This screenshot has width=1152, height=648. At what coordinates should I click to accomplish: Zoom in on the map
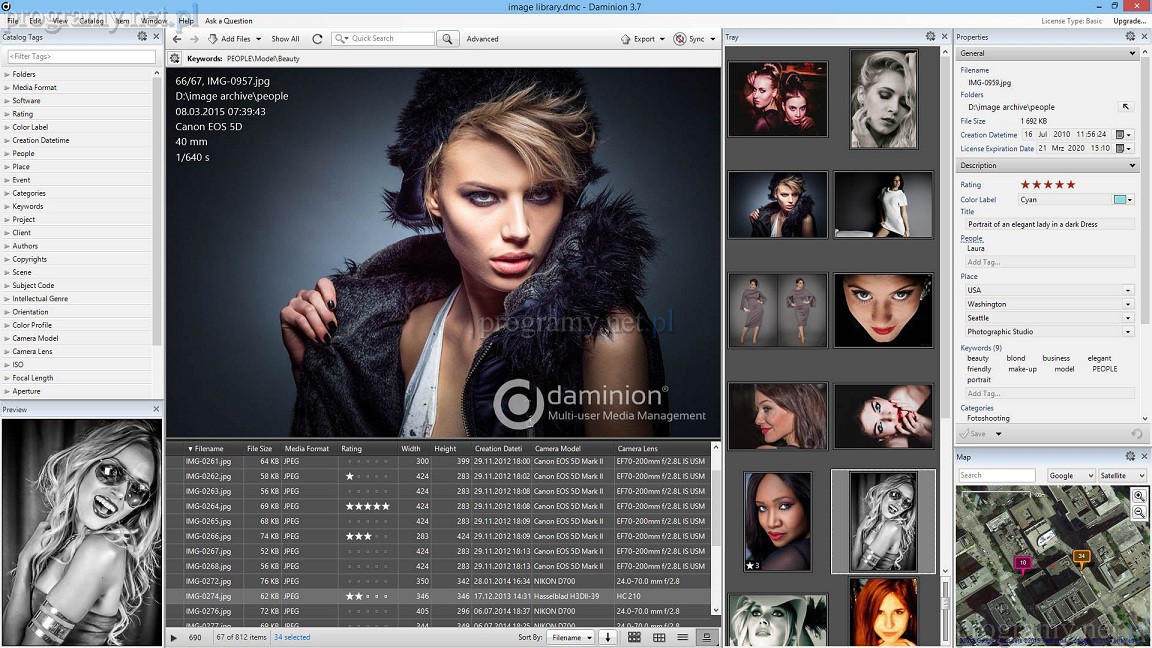pos(1139,496)
